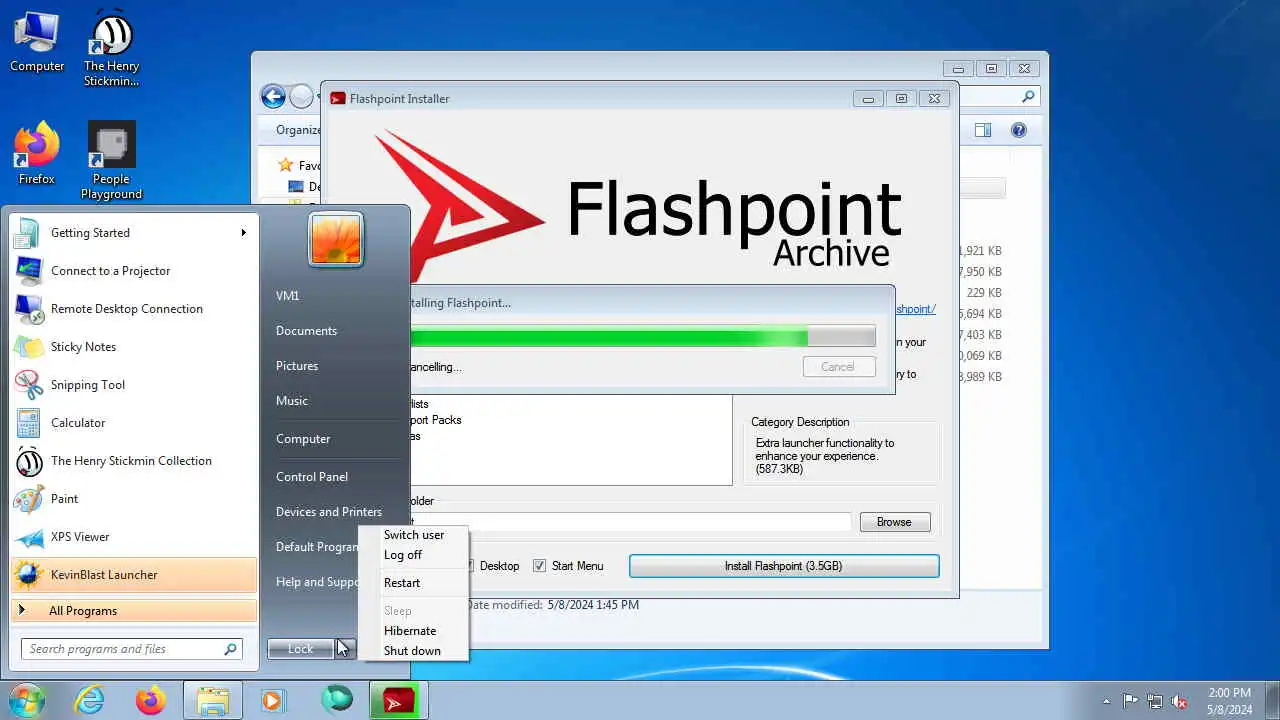
Task: Open the People Playground desktop shortcut
Action: (x=111, y=160)
